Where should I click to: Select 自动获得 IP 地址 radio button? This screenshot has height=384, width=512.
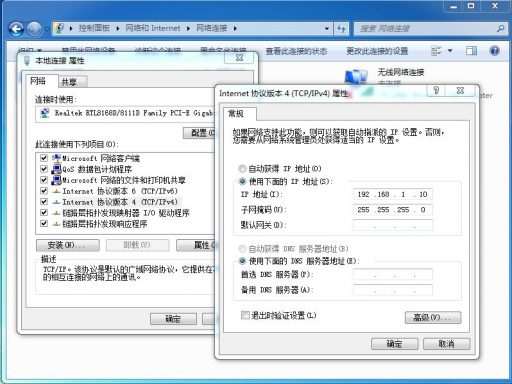coord(242,169)
